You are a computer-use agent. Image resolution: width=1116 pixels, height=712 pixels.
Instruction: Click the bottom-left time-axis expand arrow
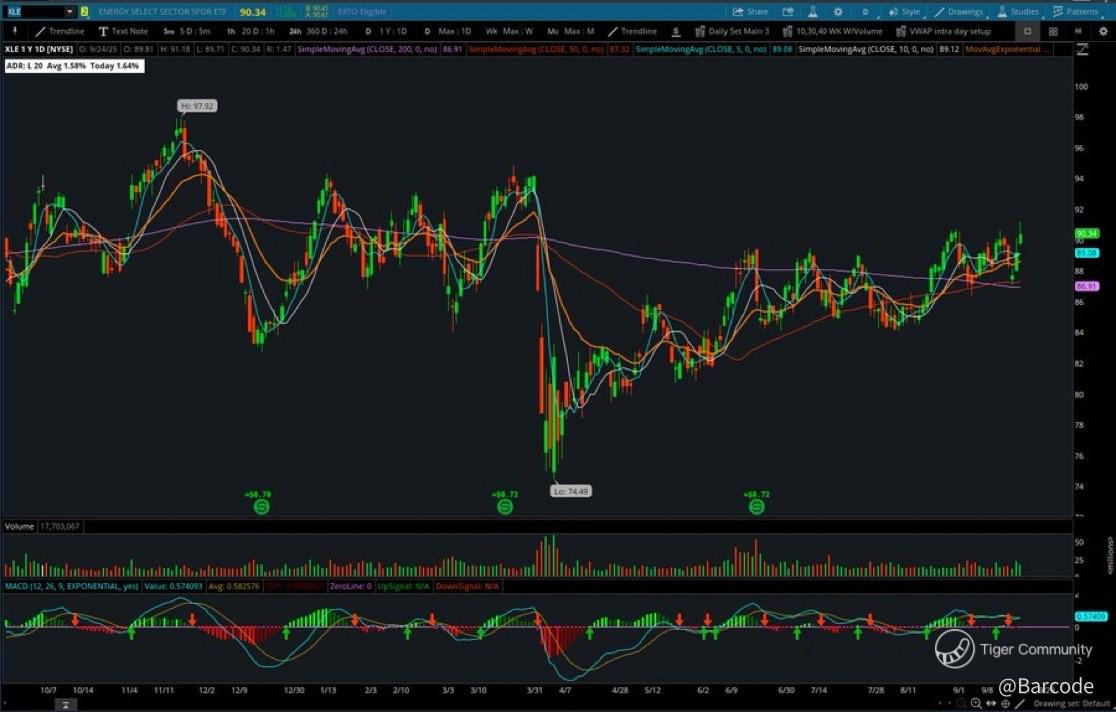click(x=65, y=705)
